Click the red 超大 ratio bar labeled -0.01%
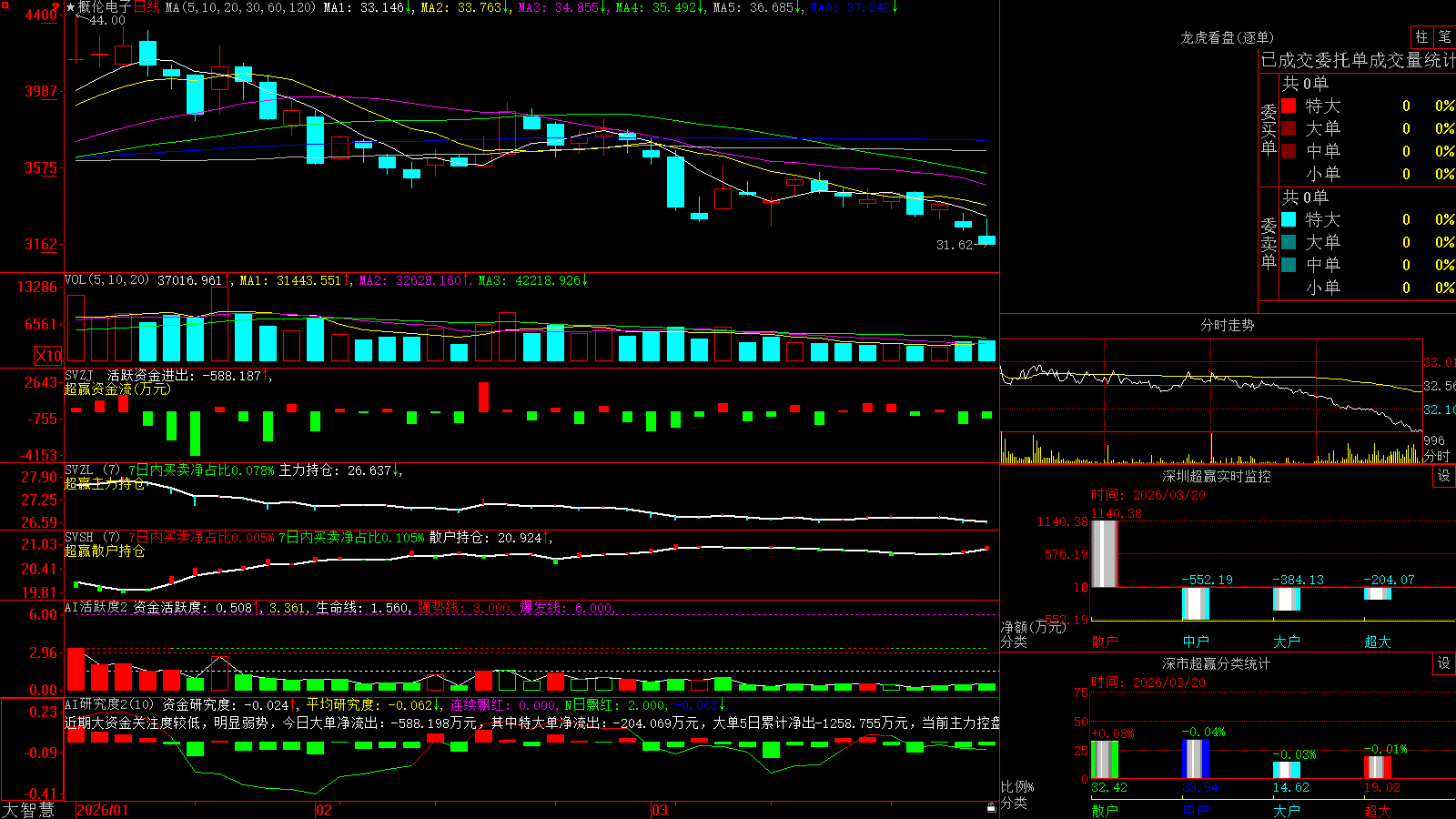Screen dimensions: 1456x819 [1377, 767]
